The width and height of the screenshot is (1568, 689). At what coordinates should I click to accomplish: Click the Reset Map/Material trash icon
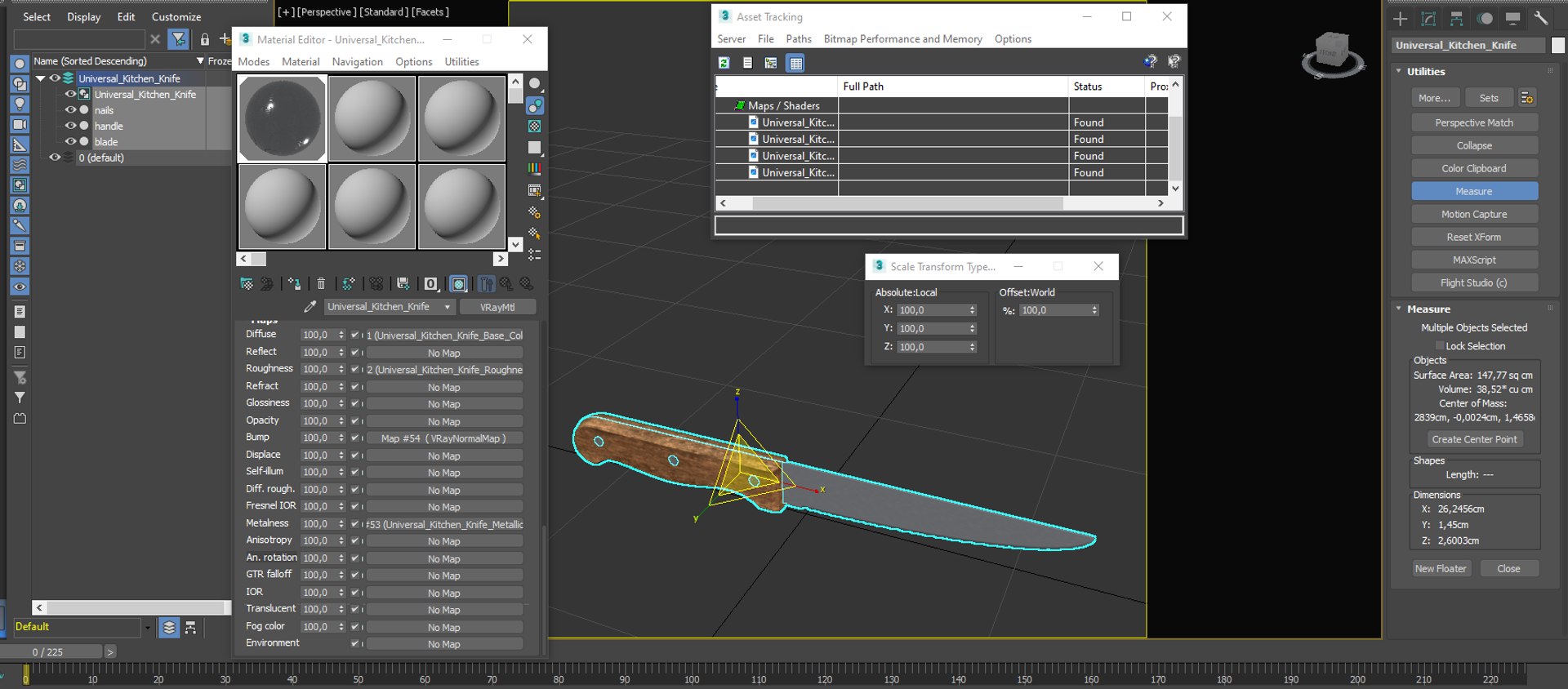(x=321, y=284)
